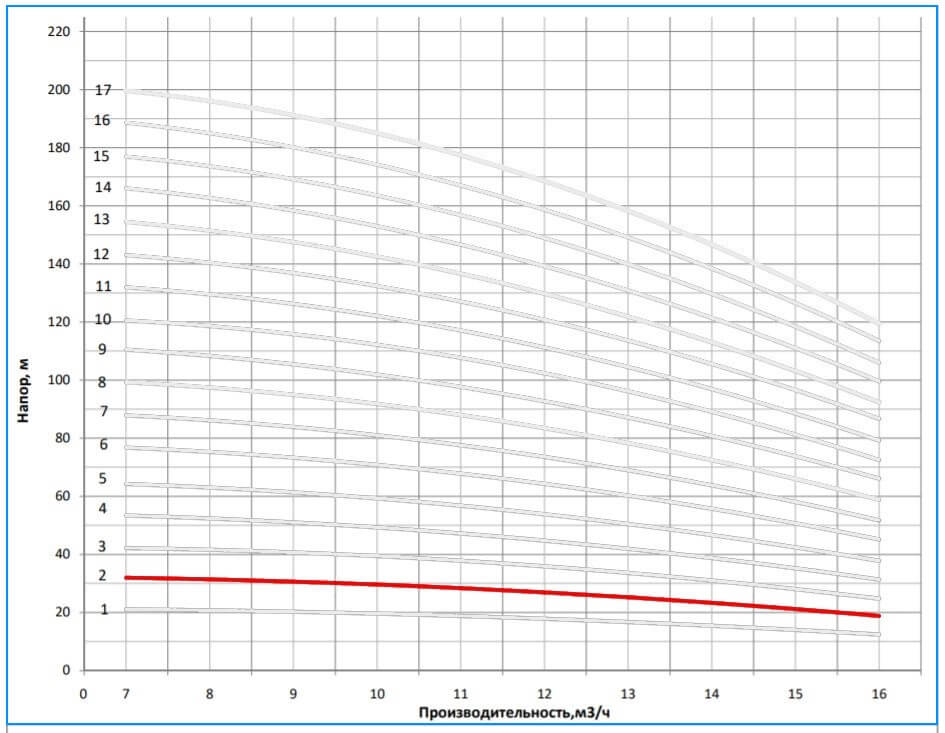Click the 60 tick on vertical axis

pyautogui.click(x=62, y=496)
